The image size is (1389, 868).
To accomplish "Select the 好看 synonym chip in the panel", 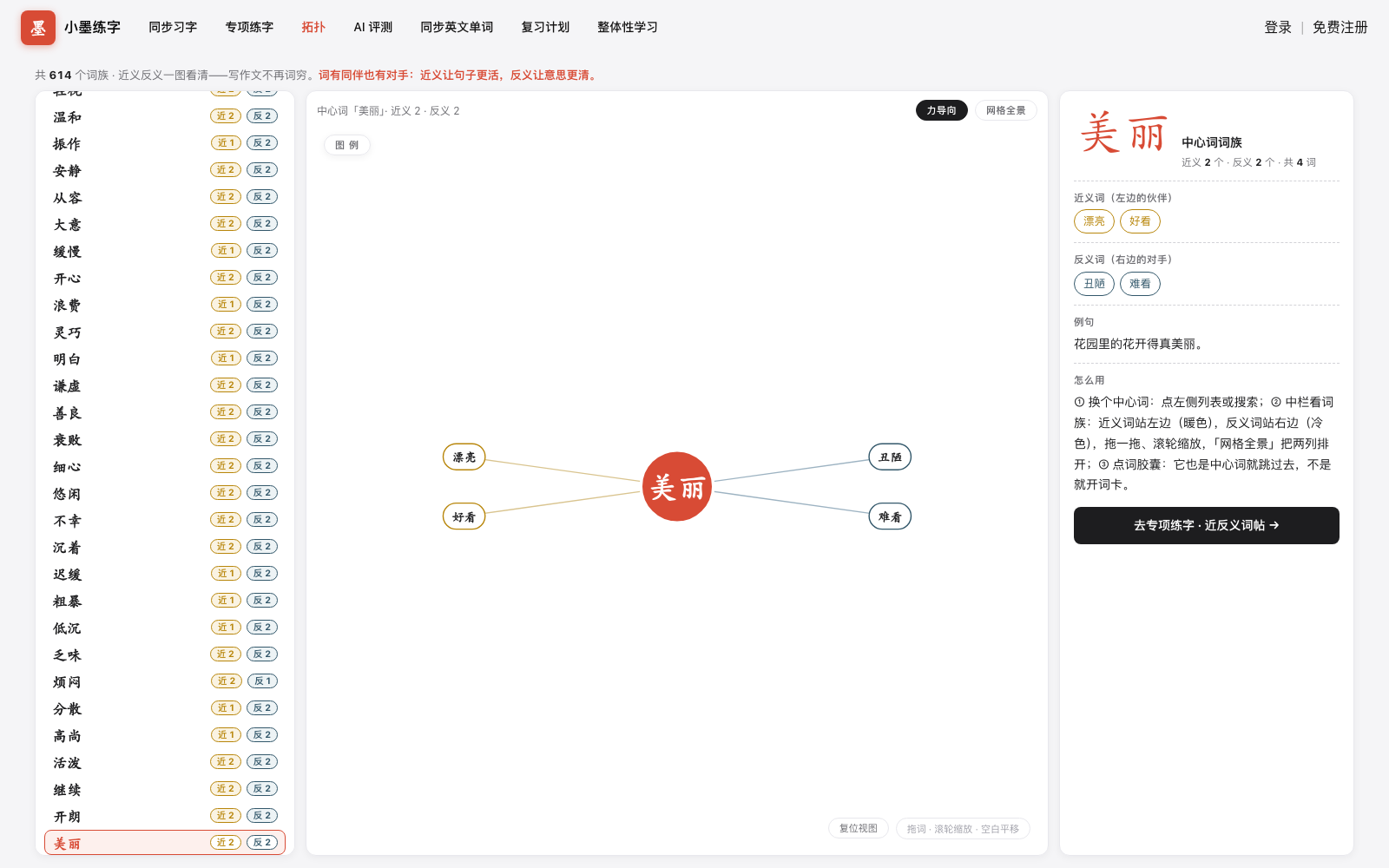I will 1140,221.
